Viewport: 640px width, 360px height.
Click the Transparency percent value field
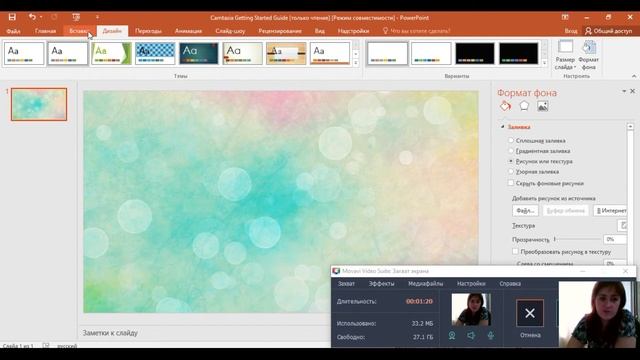(x=616, y=239)
